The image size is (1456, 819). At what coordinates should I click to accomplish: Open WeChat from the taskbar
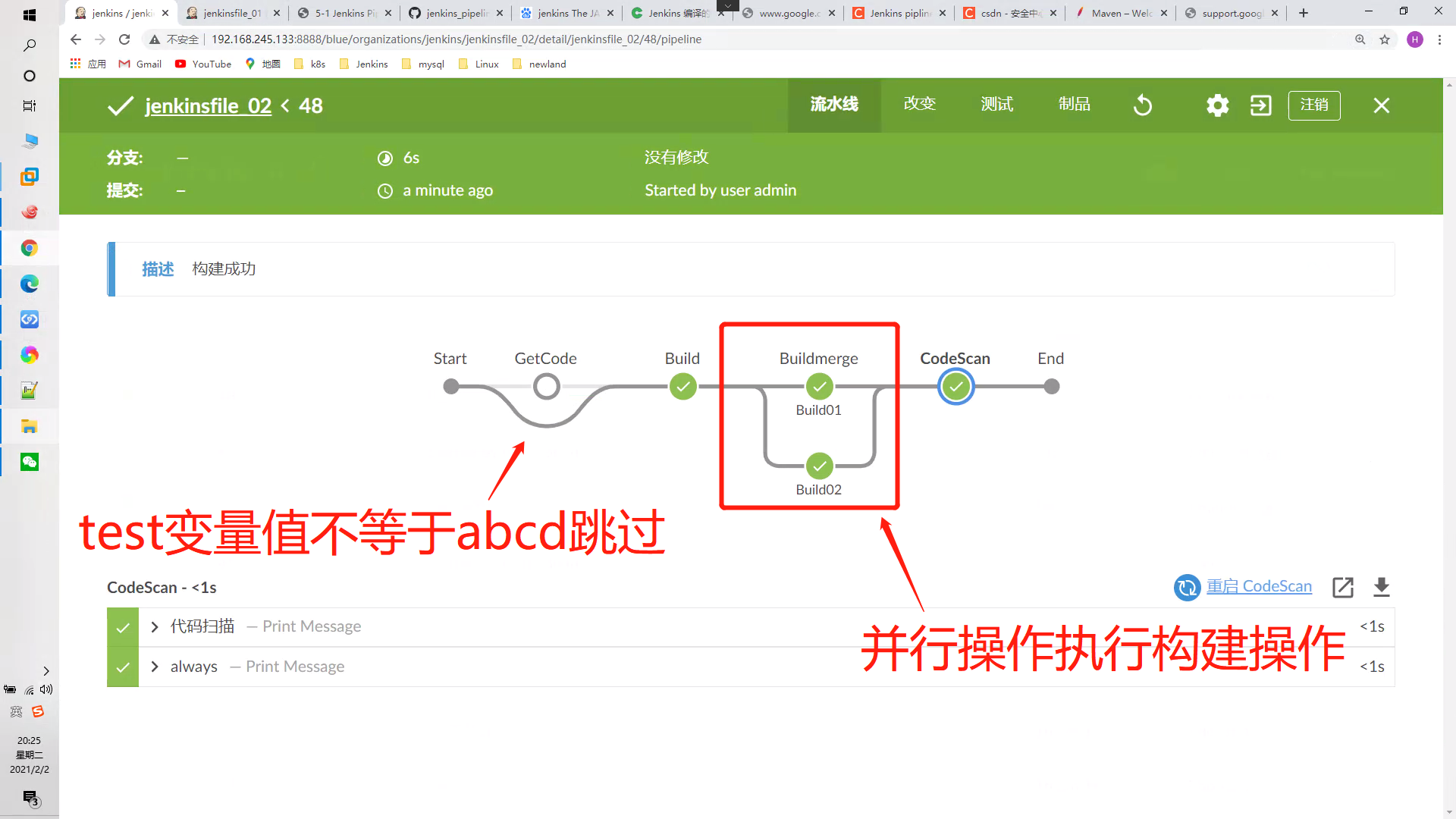30,462
